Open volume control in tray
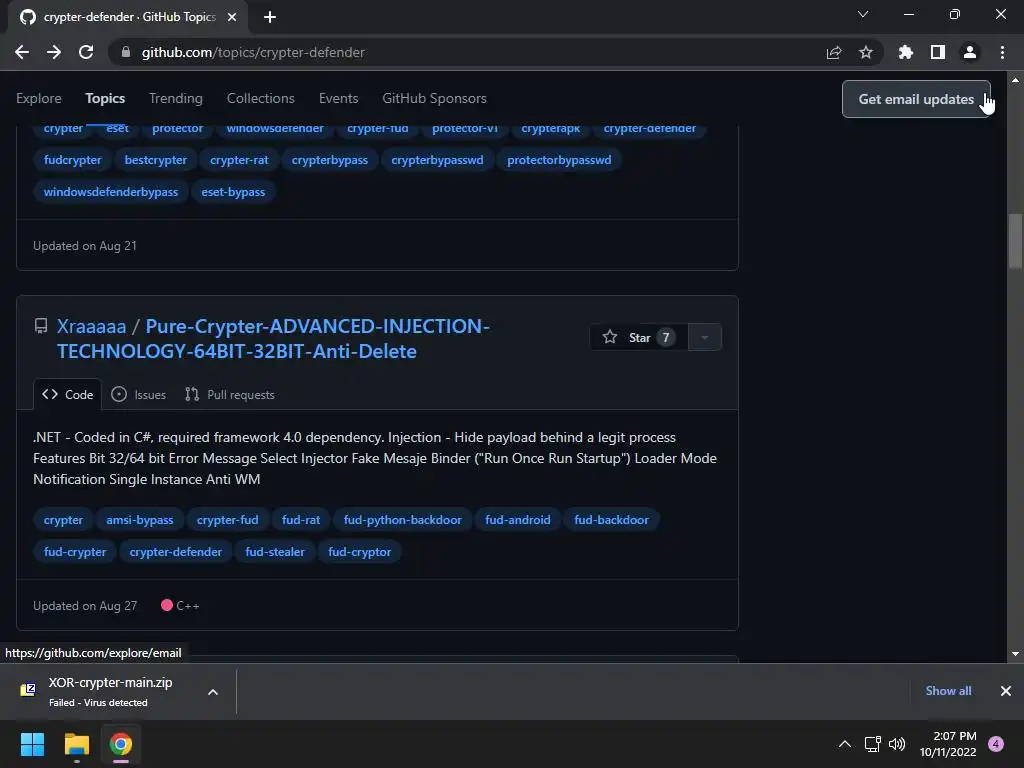 pyautogui.click(x=897, y=744)
